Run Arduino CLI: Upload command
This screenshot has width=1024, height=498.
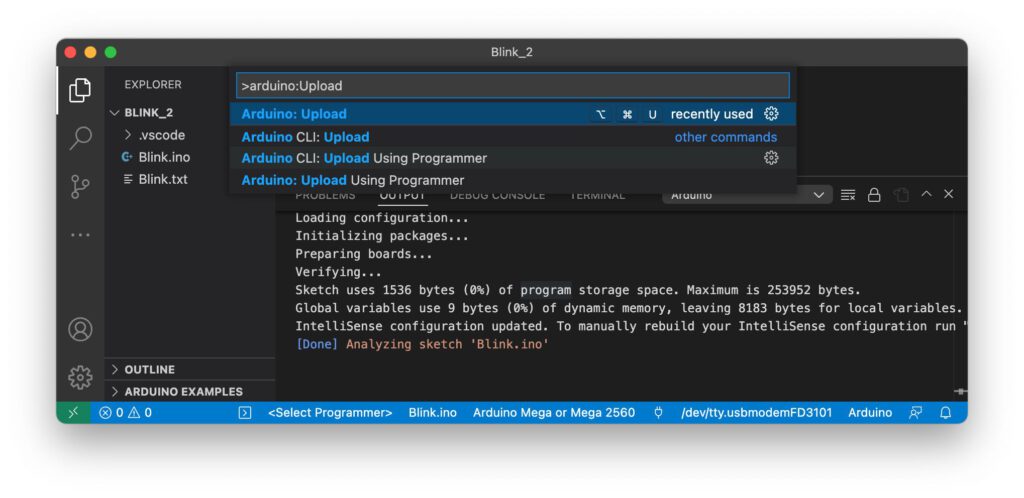coord(513,137)
